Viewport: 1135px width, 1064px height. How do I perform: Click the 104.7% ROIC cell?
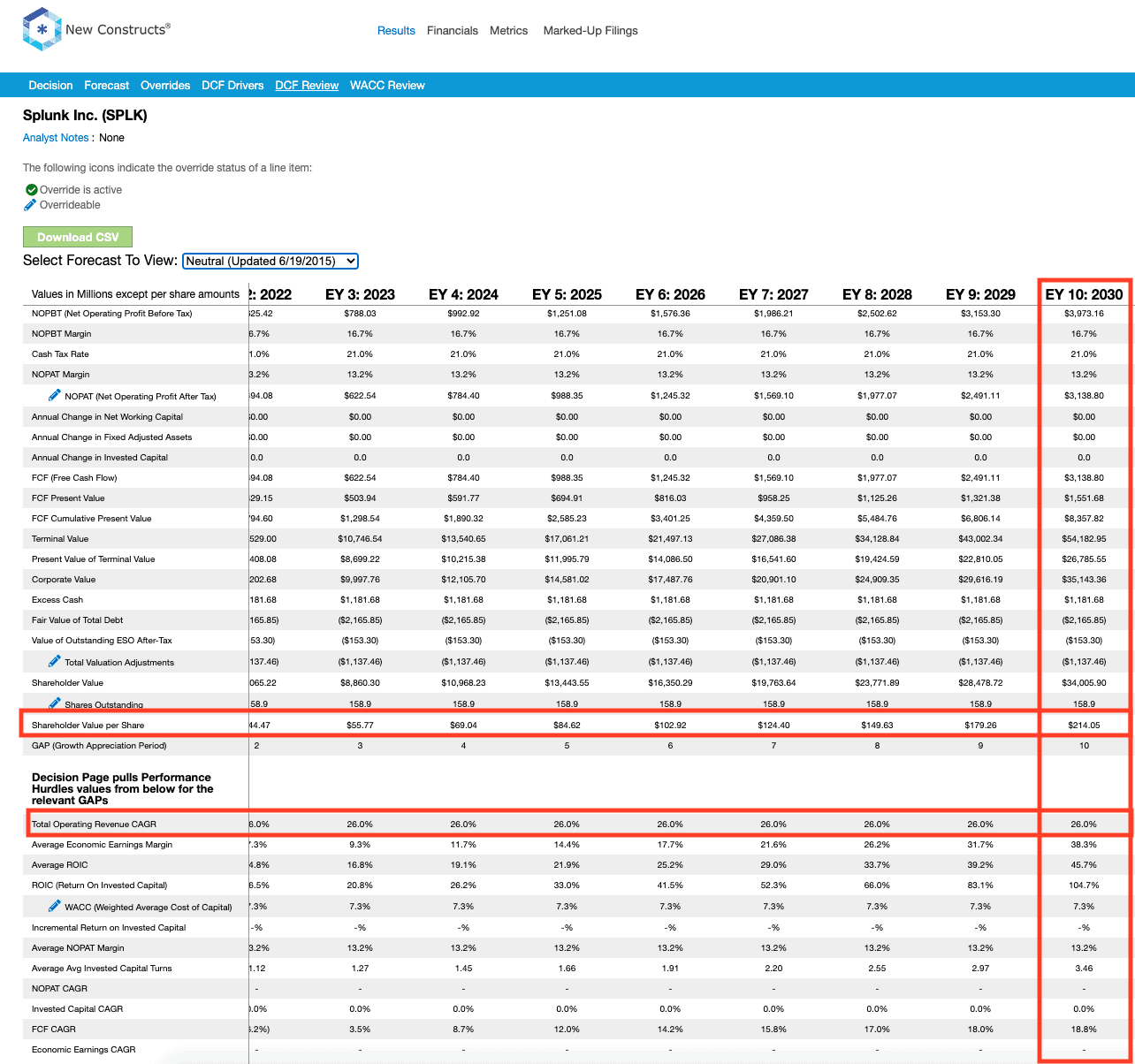[x=1084, y=885]
